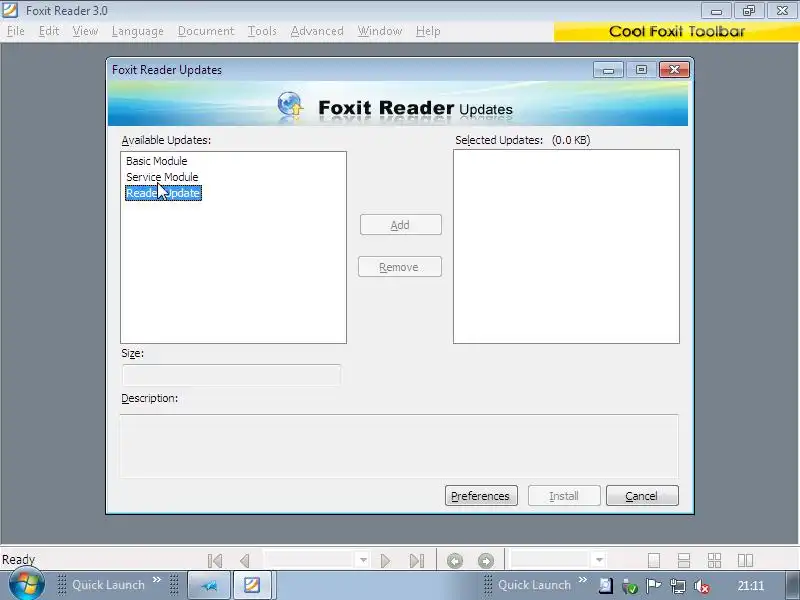The width and height of the screenshot is (800, 600).
Task: Click the next view round button
Action: (x=486, y=561)
